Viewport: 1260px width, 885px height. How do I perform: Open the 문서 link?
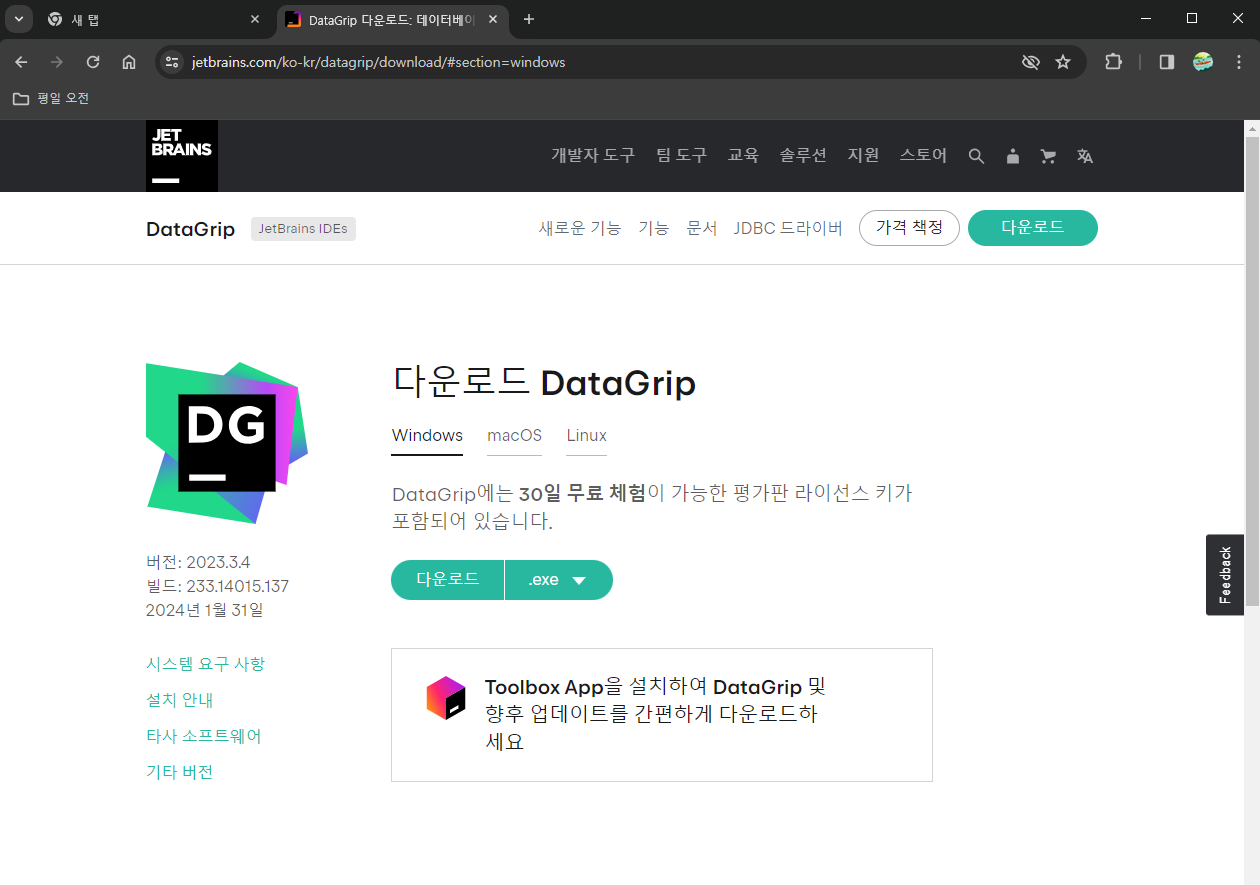coord(701,228)
